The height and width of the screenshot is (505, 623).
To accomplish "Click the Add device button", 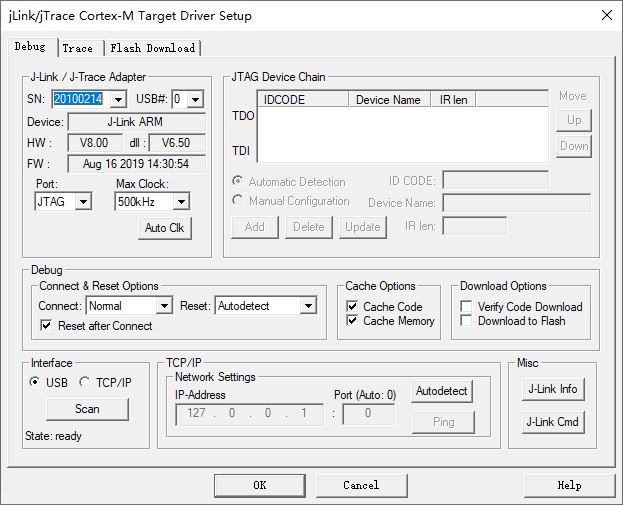I will click(255, 227).
